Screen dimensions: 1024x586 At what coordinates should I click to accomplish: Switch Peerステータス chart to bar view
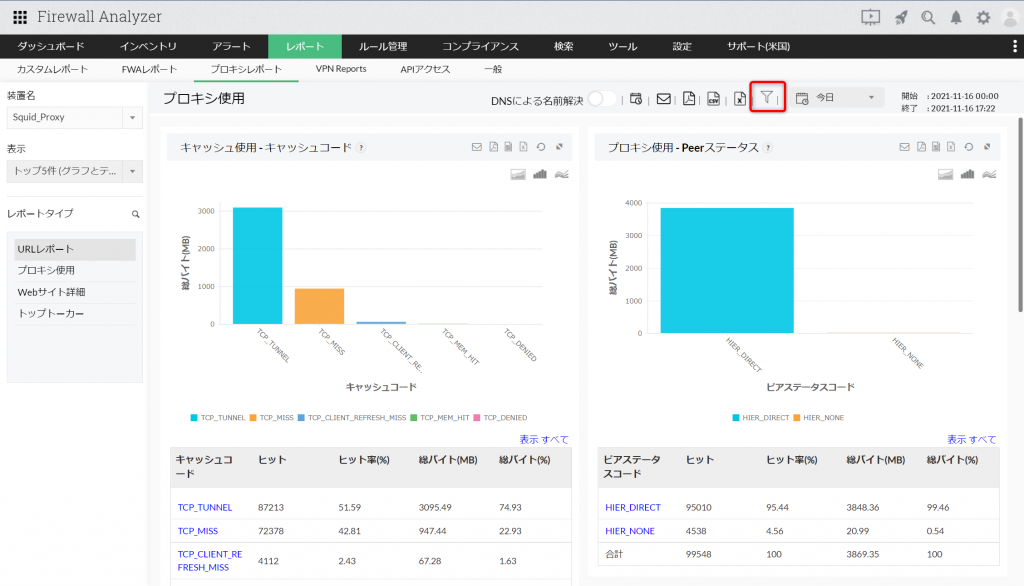pos(967,174)
